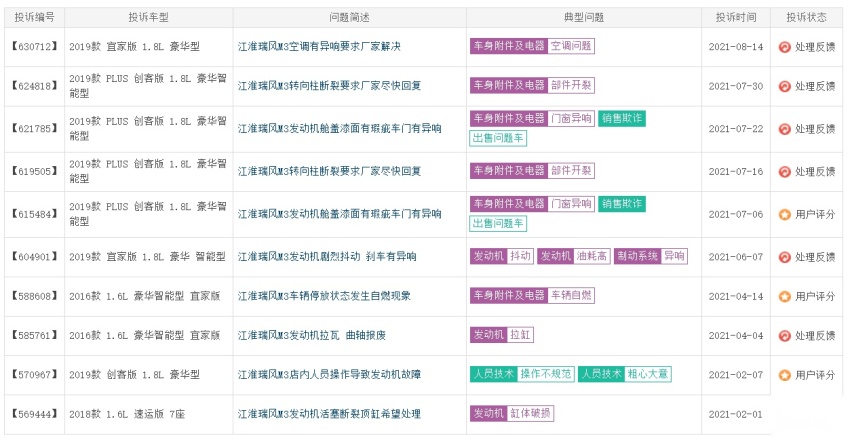The image size is (852, 442).
Task: Click the date 2021-04-04
Action: click(x=736, y=335)
